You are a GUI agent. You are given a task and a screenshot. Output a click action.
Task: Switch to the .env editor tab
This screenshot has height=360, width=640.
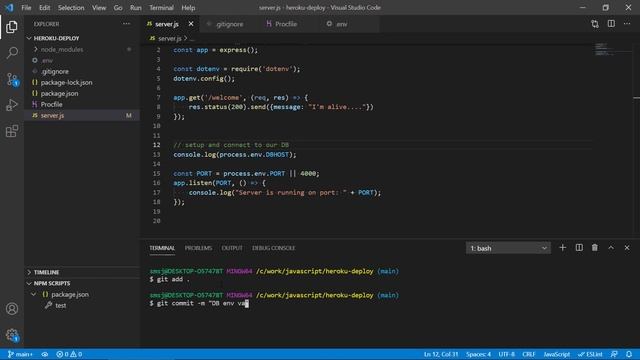pyautogui.click(x=341, y=24)
